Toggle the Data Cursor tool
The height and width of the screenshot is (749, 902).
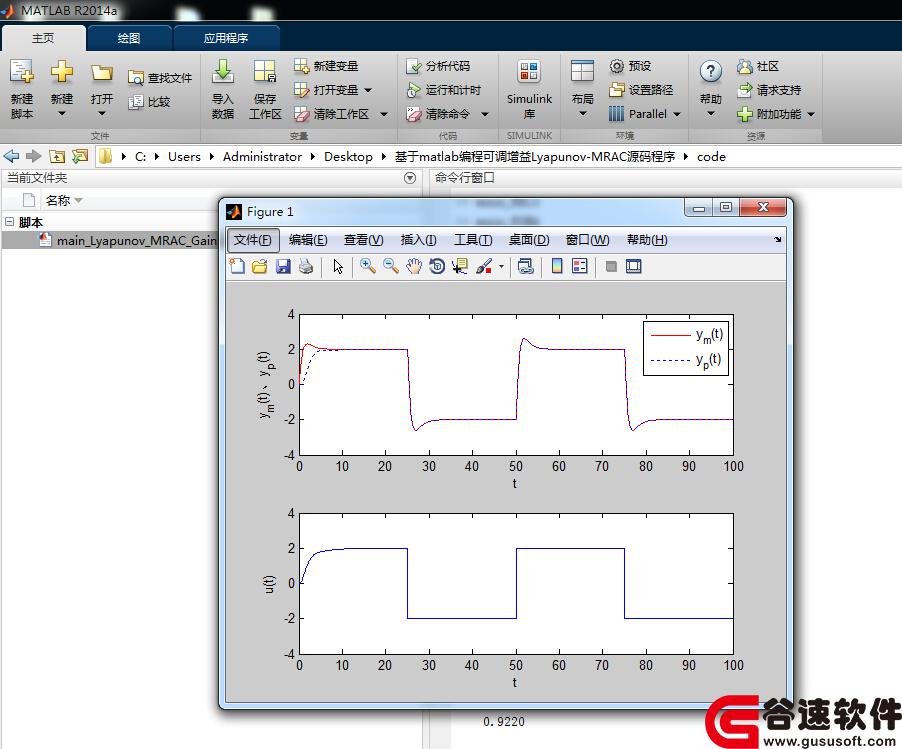coord(460,266)
